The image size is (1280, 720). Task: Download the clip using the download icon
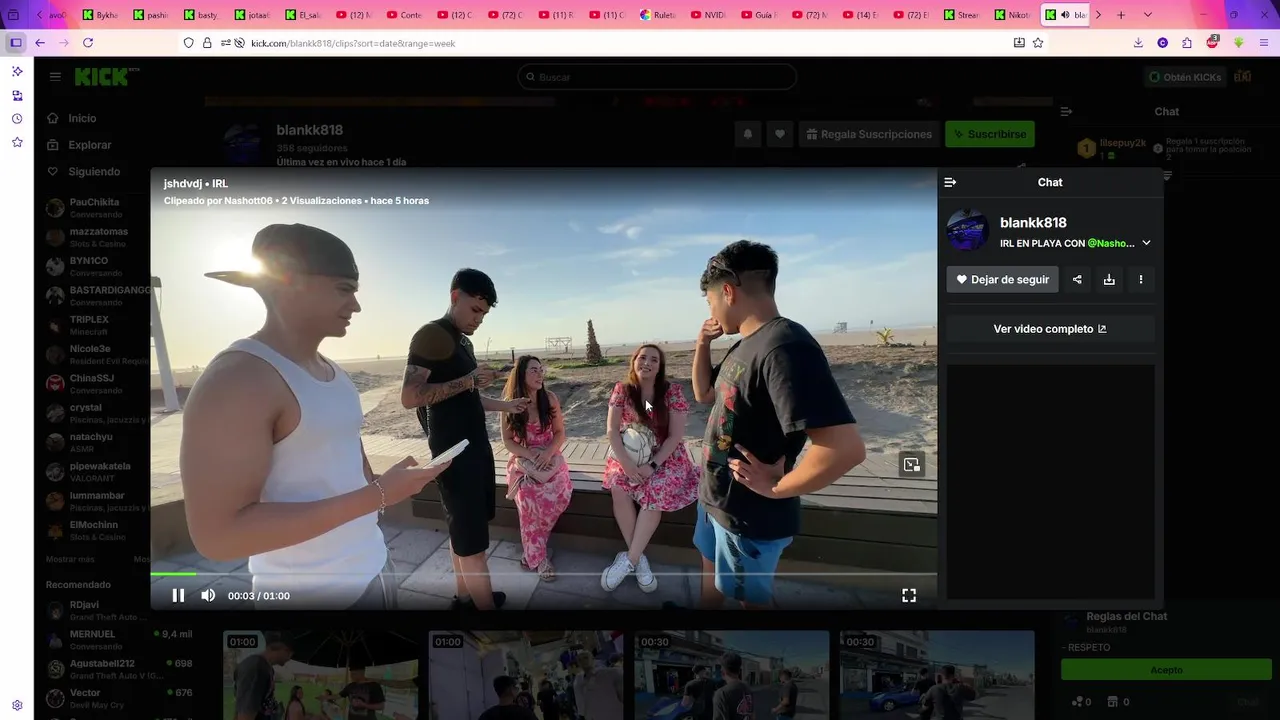pos(1109,280)
